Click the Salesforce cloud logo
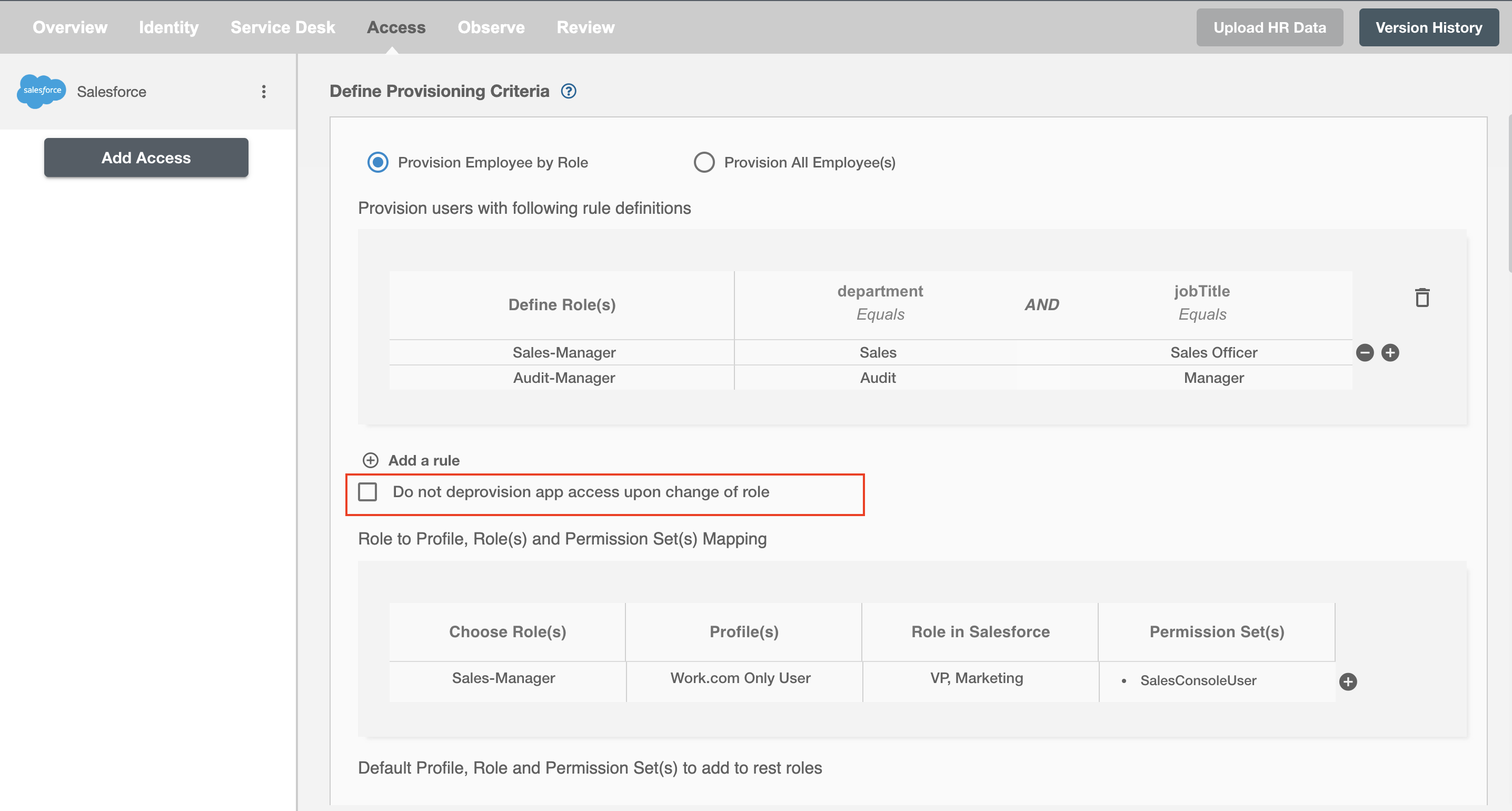1512x811 pixels. click(41, 91)
